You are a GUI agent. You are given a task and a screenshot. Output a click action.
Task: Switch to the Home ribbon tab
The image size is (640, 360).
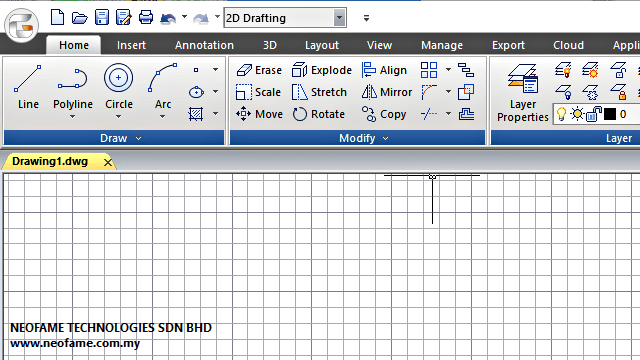click(74, 45)
